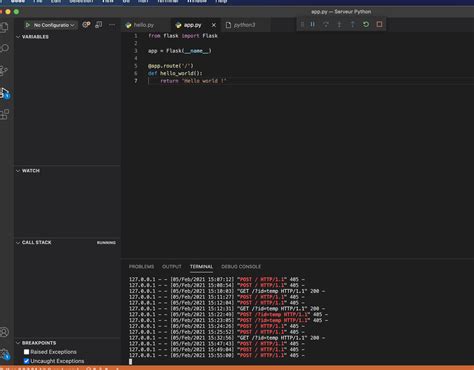This screenshot has height=370, width=474.
Task: Open the Accounts menu icon
Action: pyautogui.click(x=4, y=332)
